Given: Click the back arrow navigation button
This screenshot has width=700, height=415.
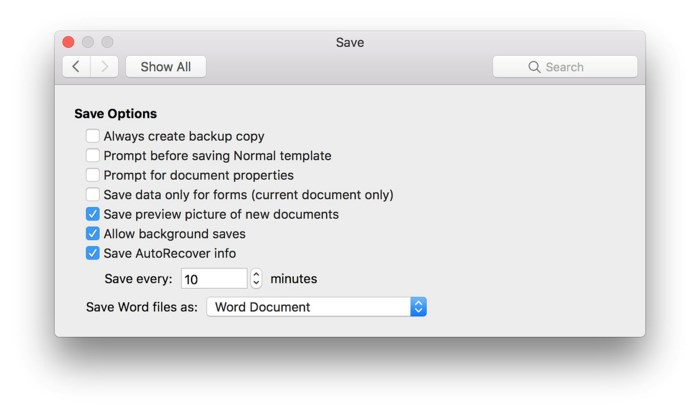Looking at the screenshot, I should coord(76,67).
